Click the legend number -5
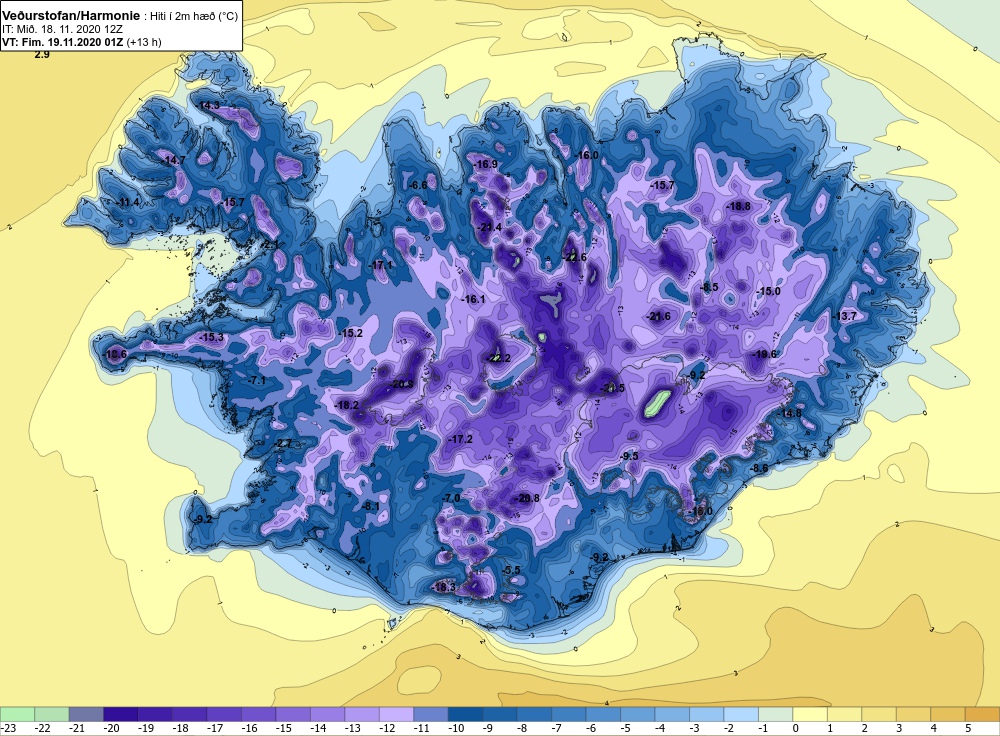This screenshot has height=736, width=1000. (x=628, y=728)
